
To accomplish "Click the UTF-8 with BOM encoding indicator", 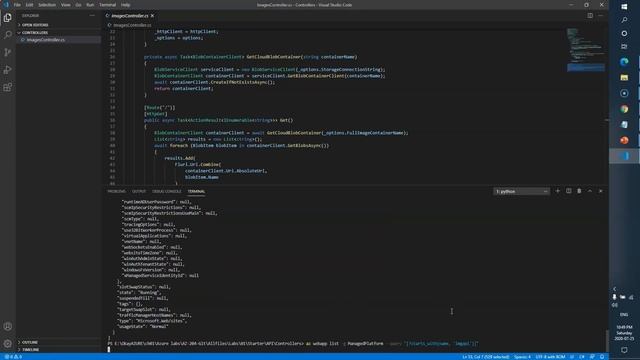I will (550, 357).
